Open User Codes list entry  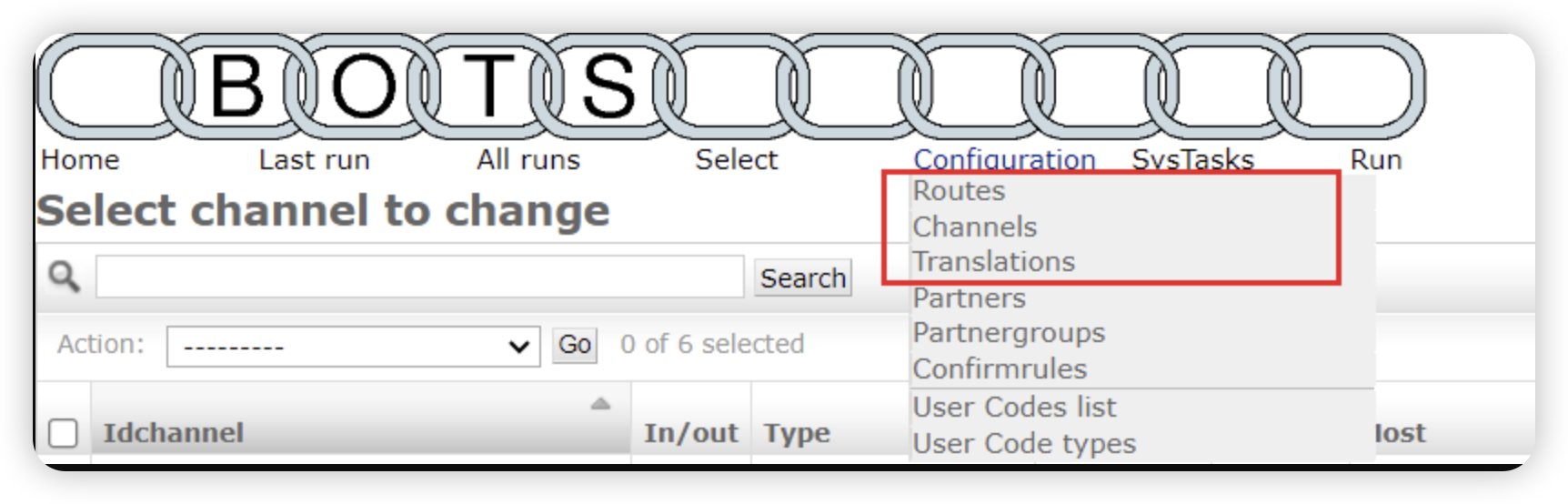click(x=1014, y=408)
